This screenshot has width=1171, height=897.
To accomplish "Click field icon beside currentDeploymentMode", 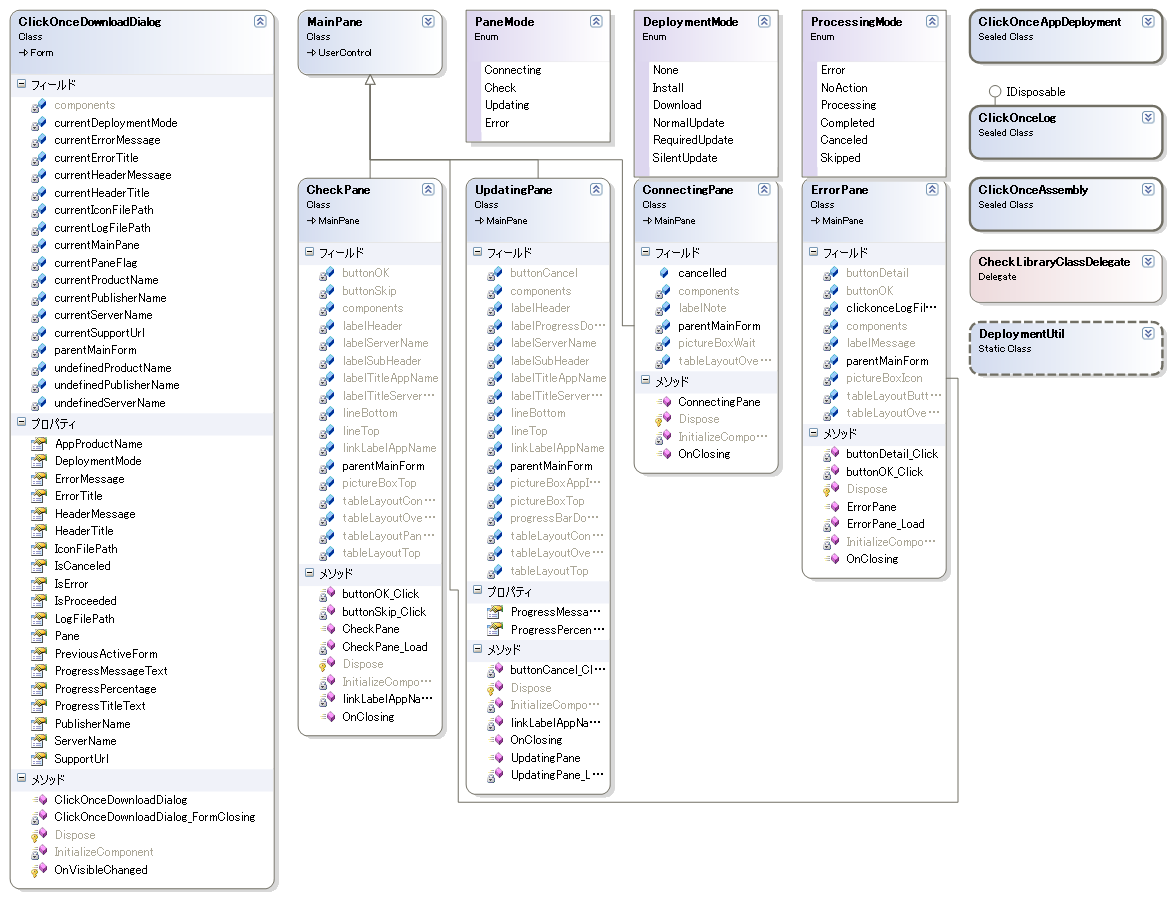I will click(39, 123).
